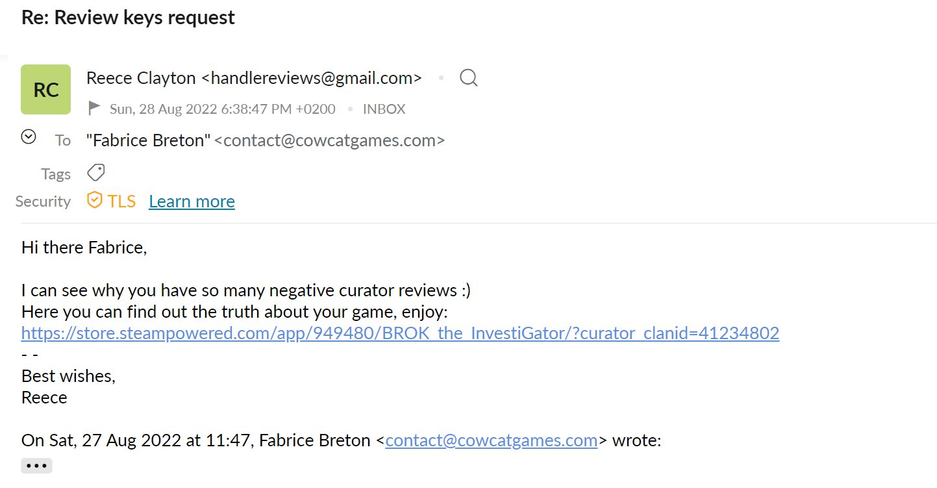
Task: Click the INBOX folder label
Action: (x=384, y=109)
